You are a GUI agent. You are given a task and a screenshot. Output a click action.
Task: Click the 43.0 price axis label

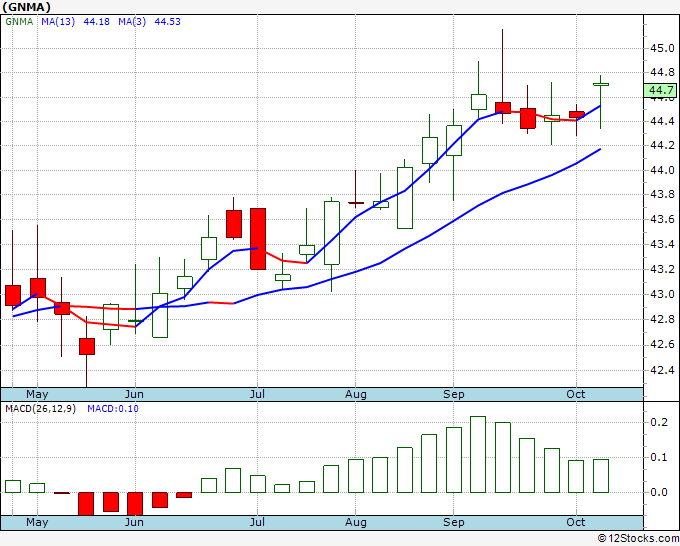coord(662,294)
